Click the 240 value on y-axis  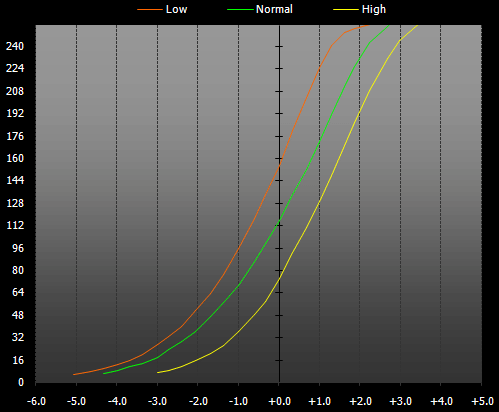click(15, 46)
